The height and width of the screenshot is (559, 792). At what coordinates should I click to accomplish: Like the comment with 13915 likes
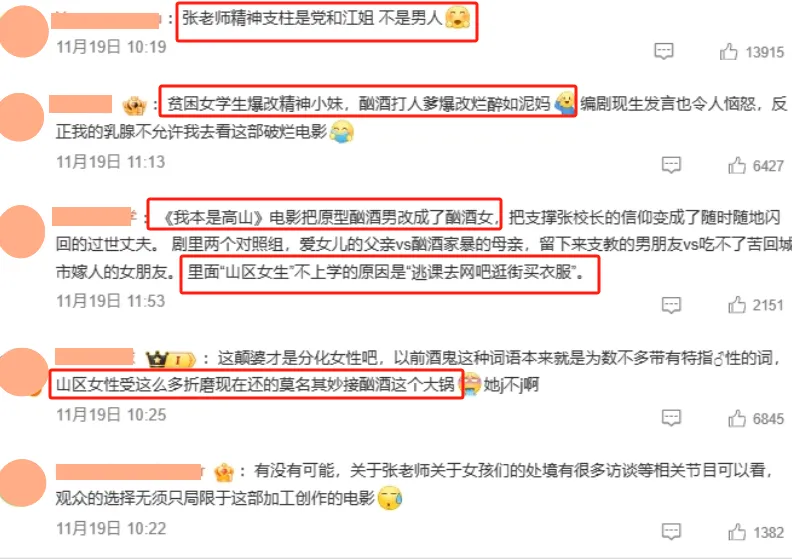[x=728, y=52]
